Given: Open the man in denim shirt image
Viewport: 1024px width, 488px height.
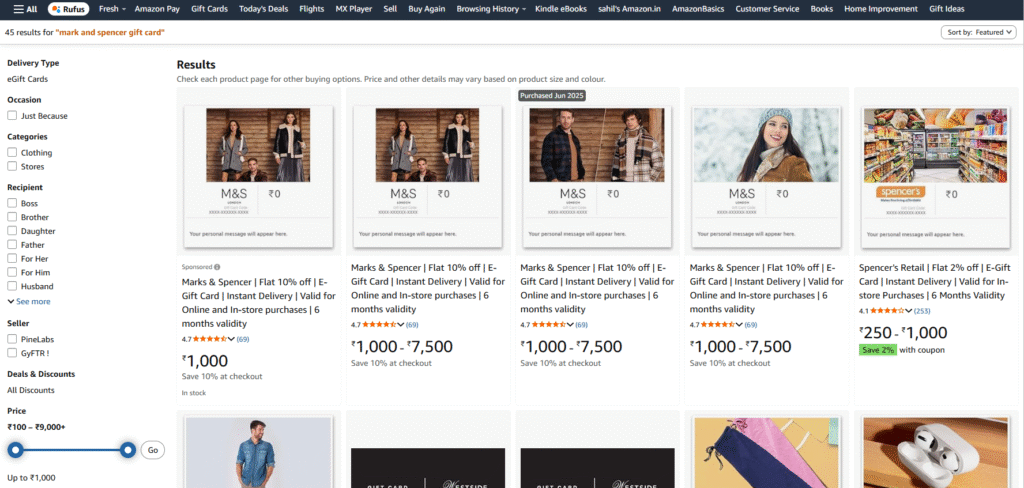Looking at the screenshot, I should 259,452.
